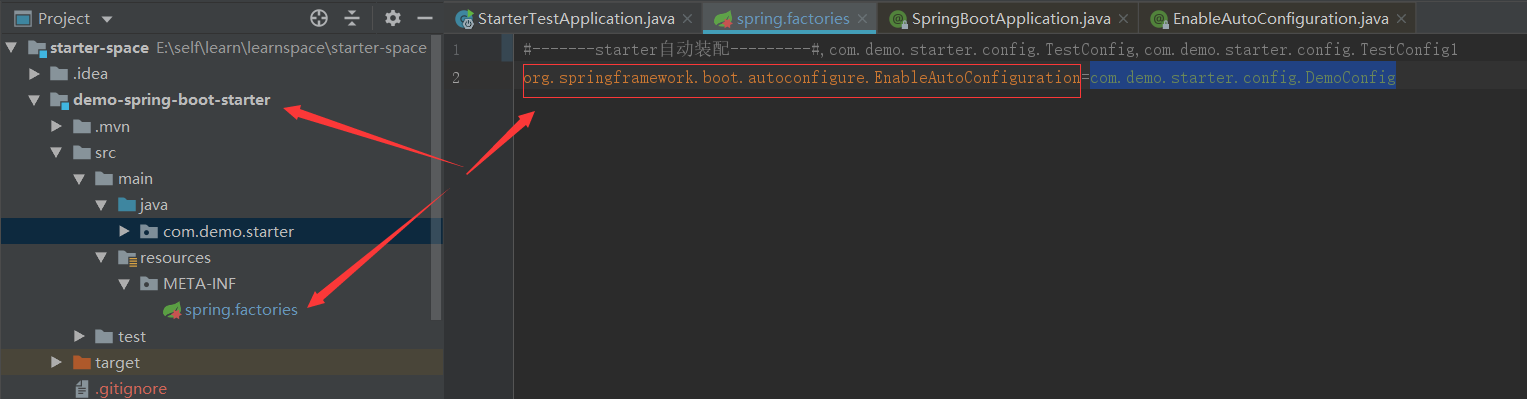This screenshot has height=399, width=1527.
Task: Collapse the src folder
Action: [x=56, y=153]
